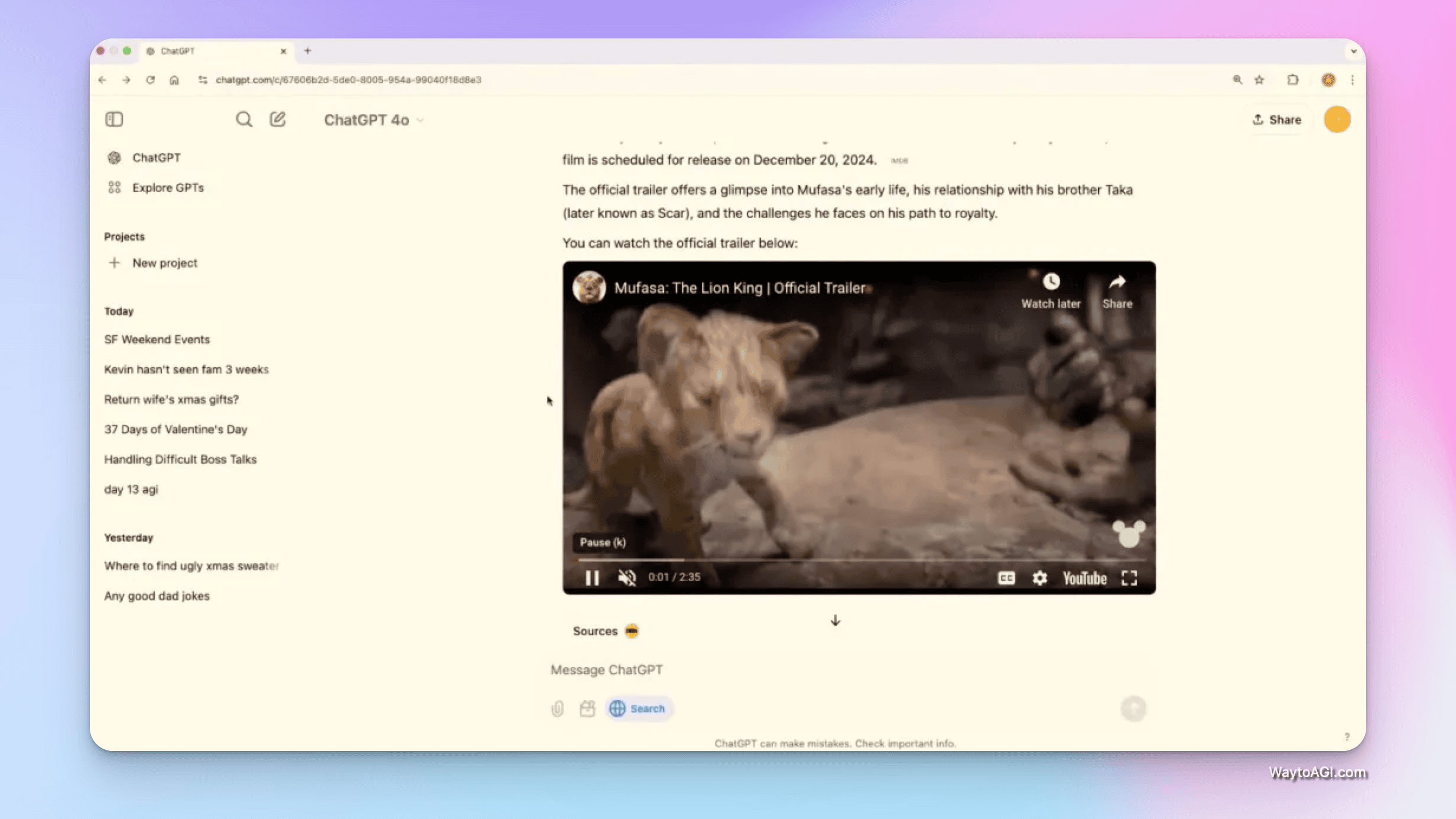
Task: Open Kevin hasn't seen fam 3 weeks chat
Action: pos(187,369)
